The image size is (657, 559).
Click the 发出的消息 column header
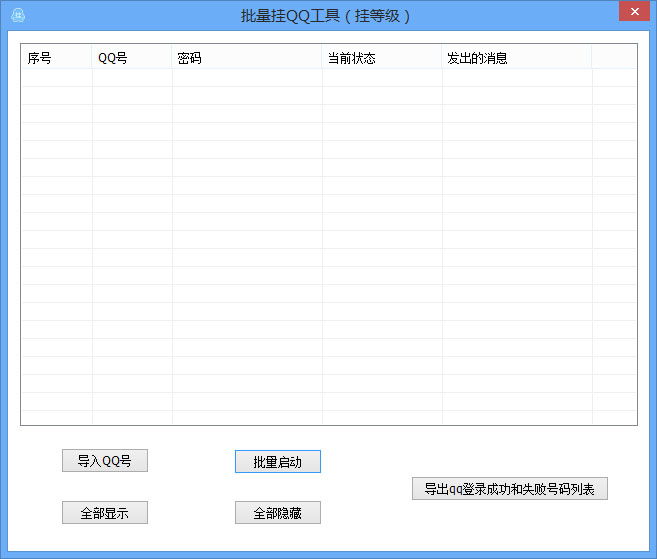tap(517, 57)
